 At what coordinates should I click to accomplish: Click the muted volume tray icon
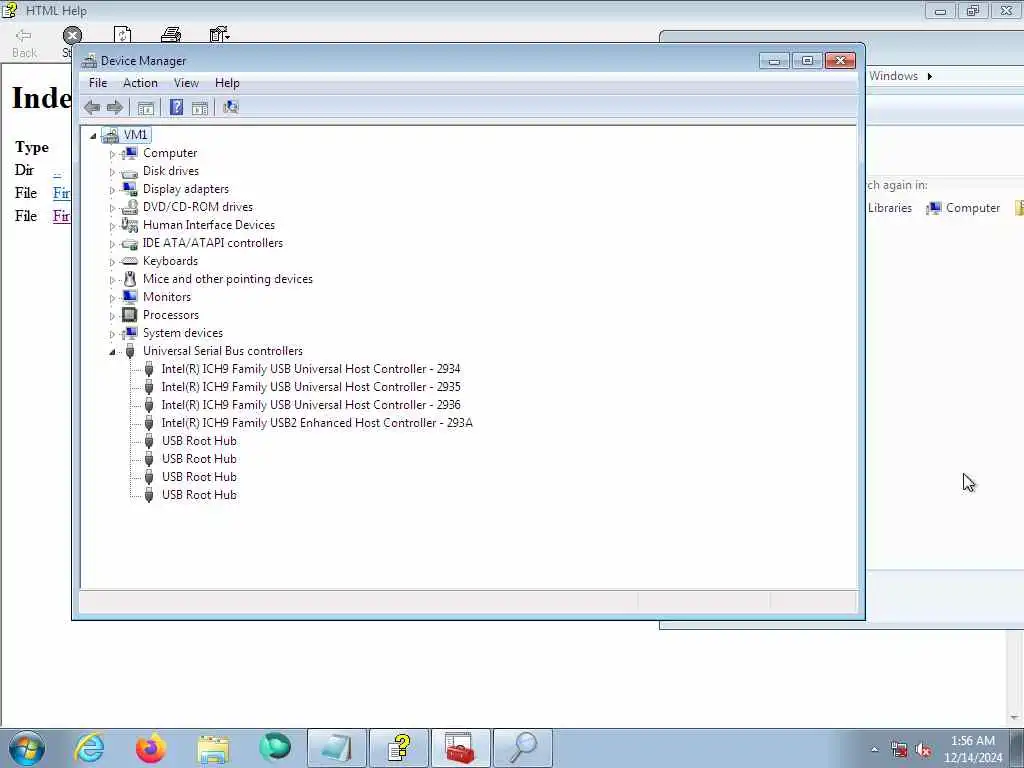[x=923, y=750]
